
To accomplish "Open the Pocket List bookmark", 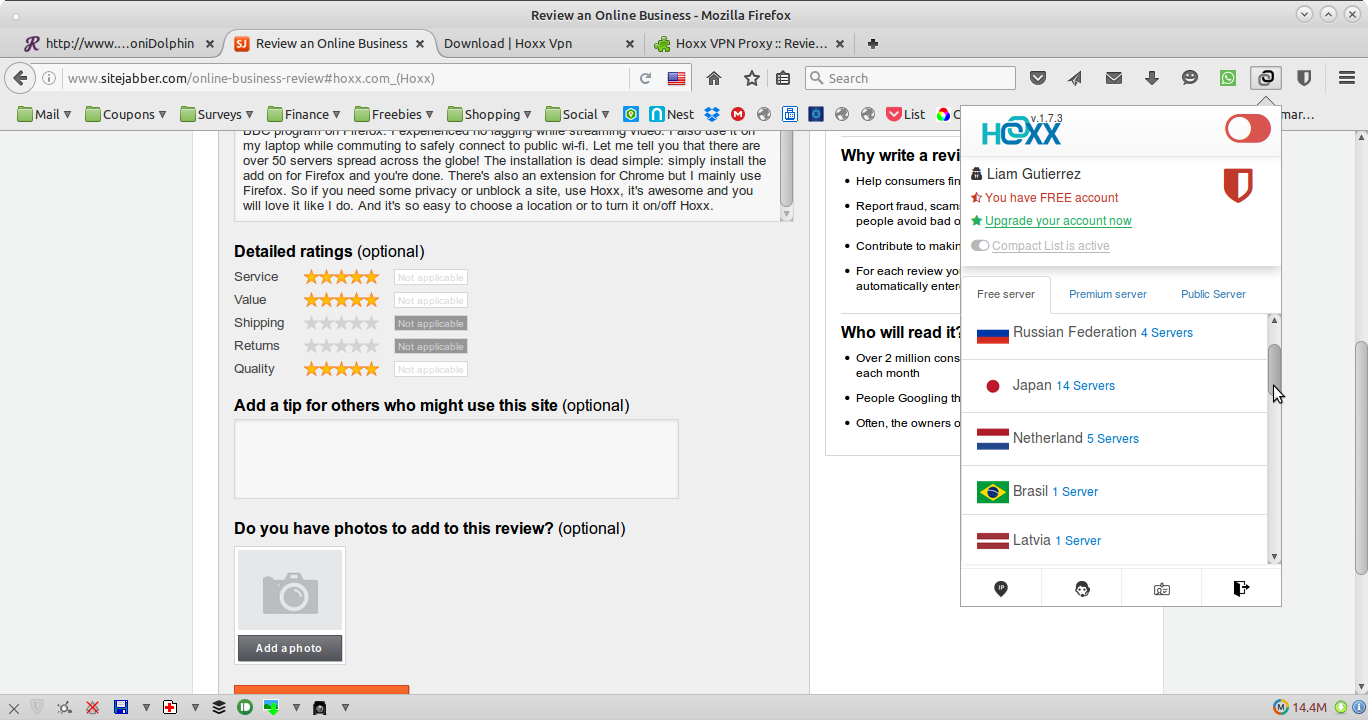I will (905, 114).
